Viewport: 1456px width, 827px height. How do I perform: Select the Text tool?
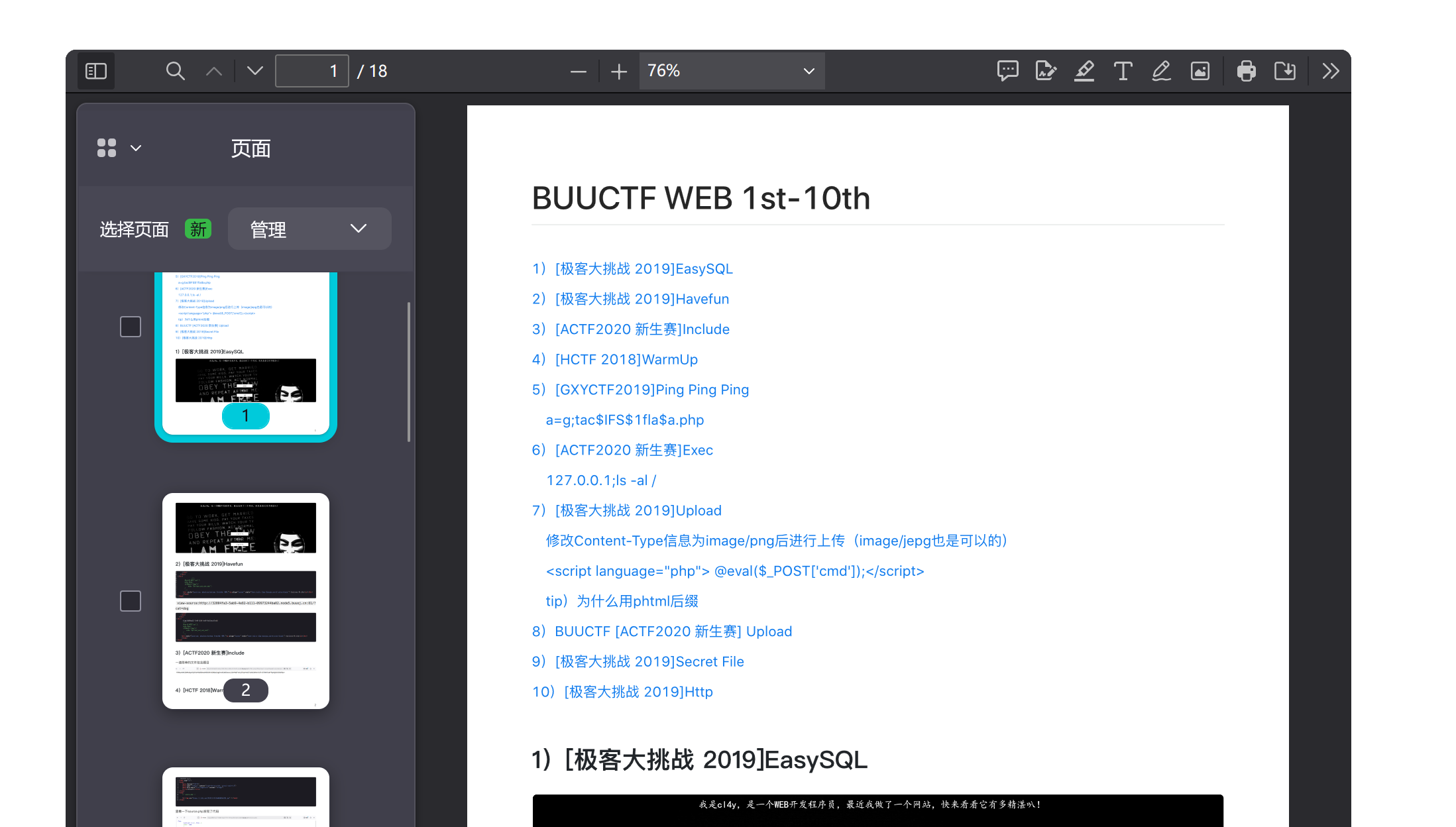(x=1123, y=71)
